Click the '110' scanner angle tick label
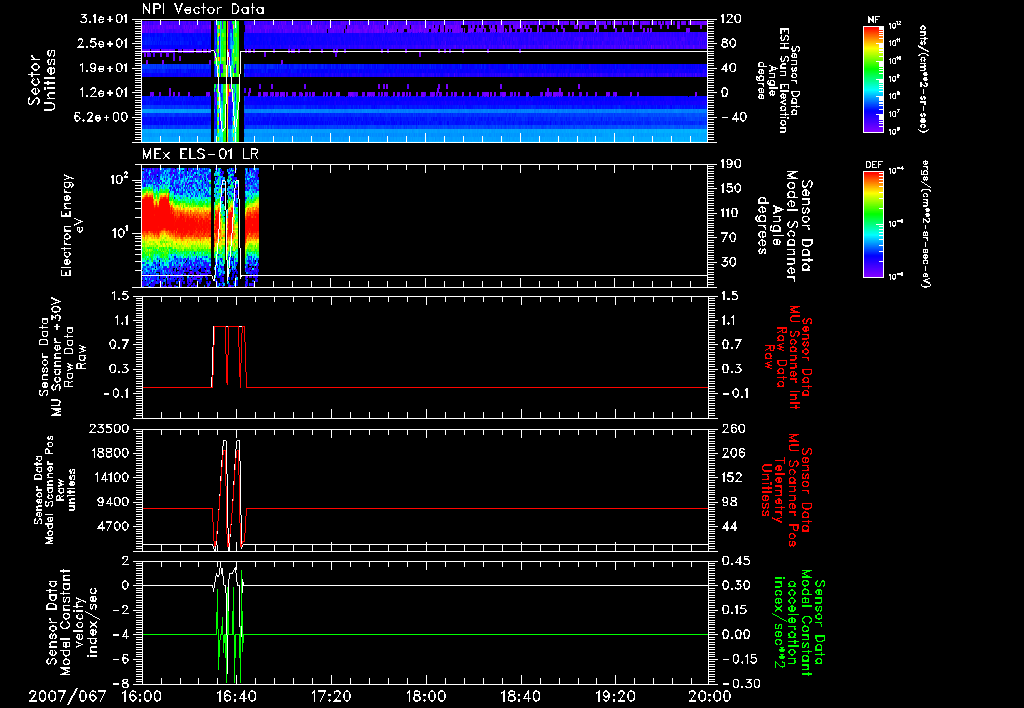 [731, 213]
